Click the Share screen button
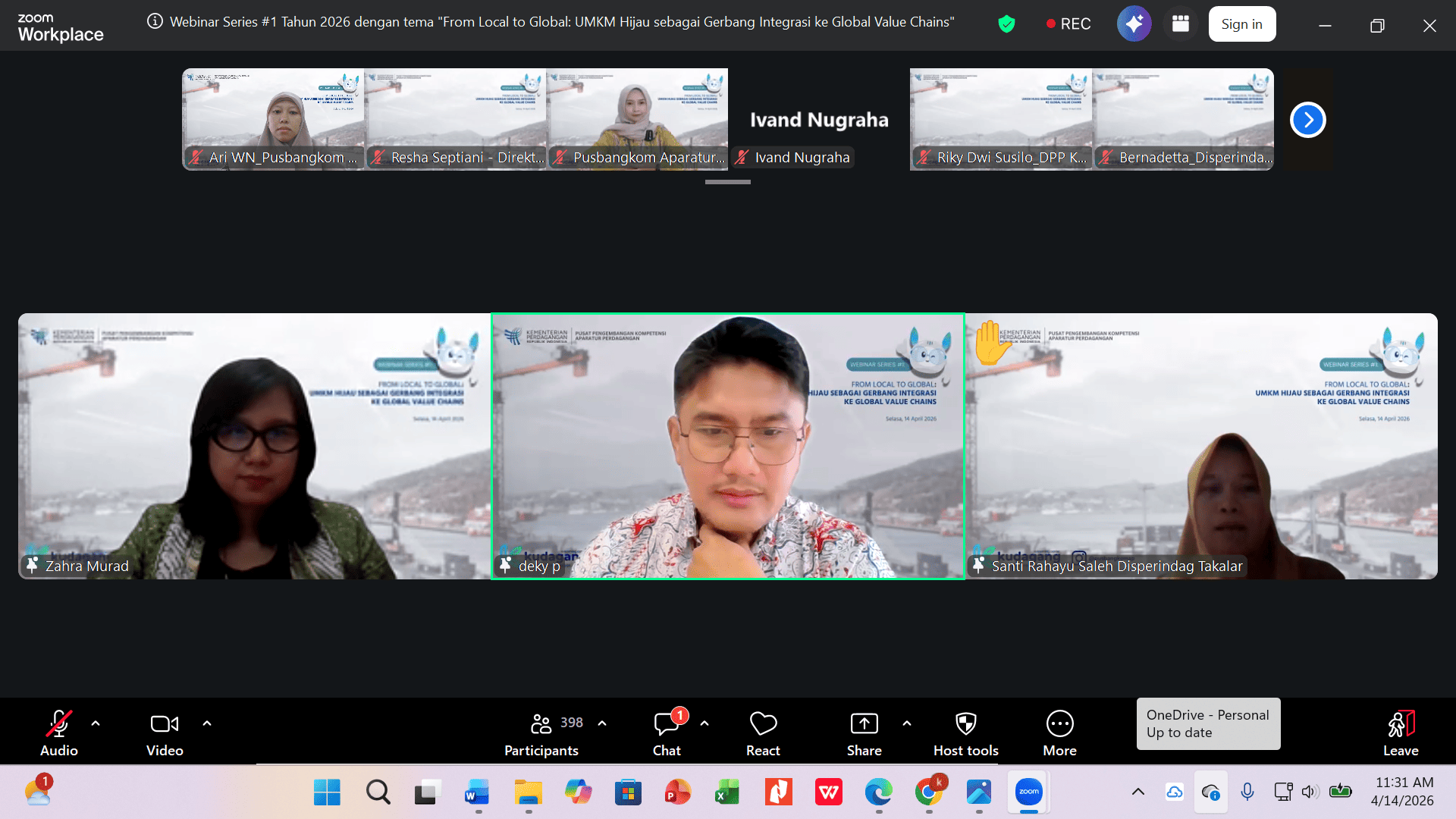Viewport: 1456px width, 819px height. point(864,733)
